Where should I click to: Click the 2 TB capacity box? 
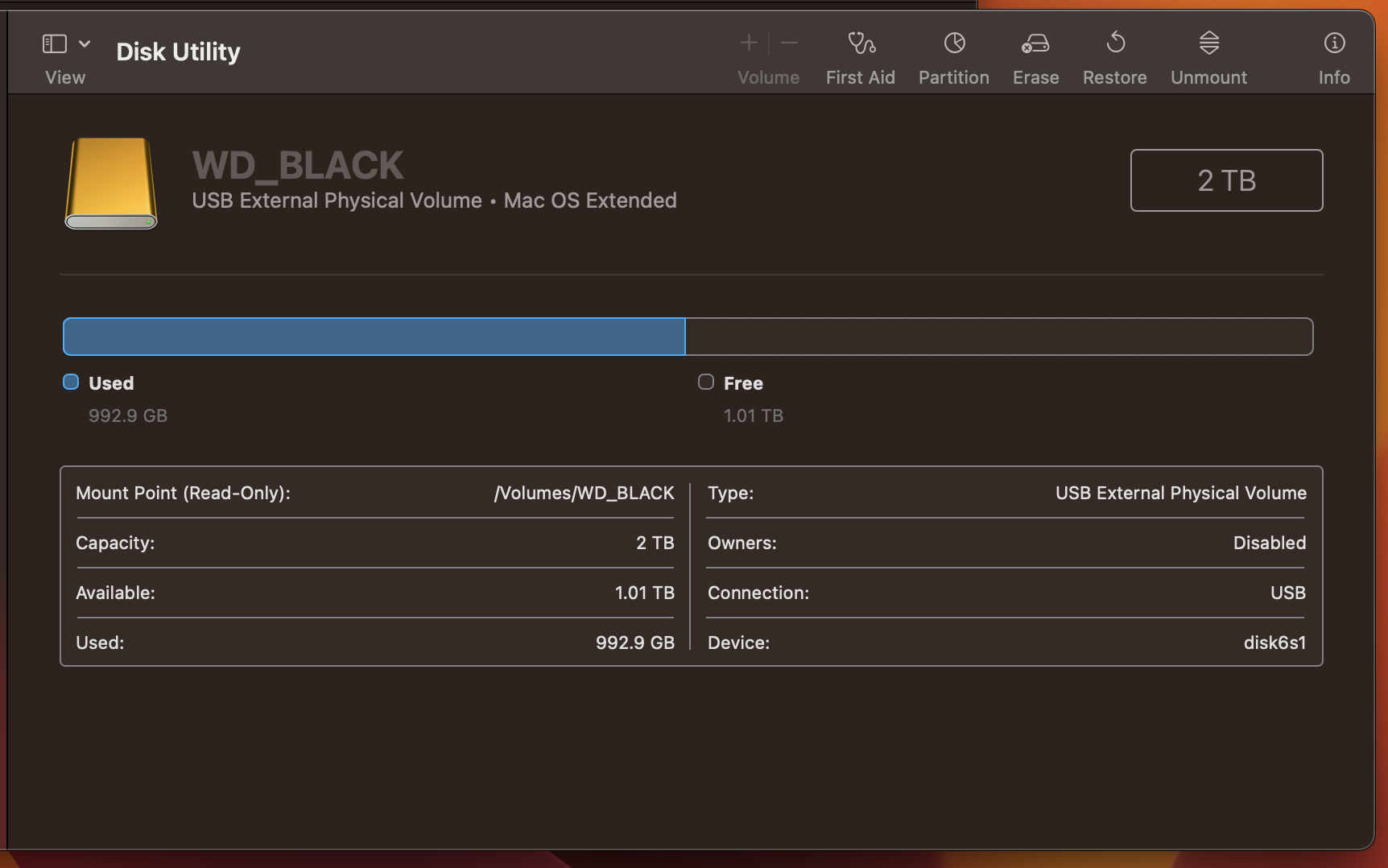1226,180
